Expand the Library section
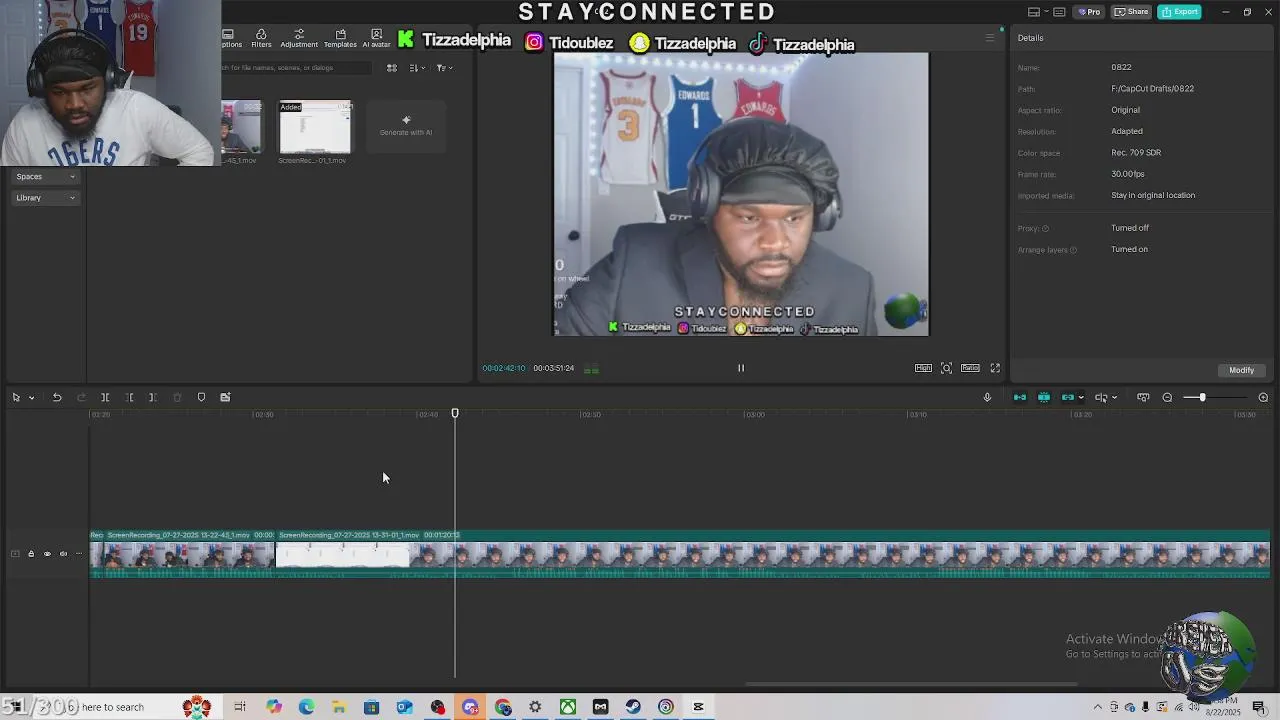 click(x=45, y=198)
